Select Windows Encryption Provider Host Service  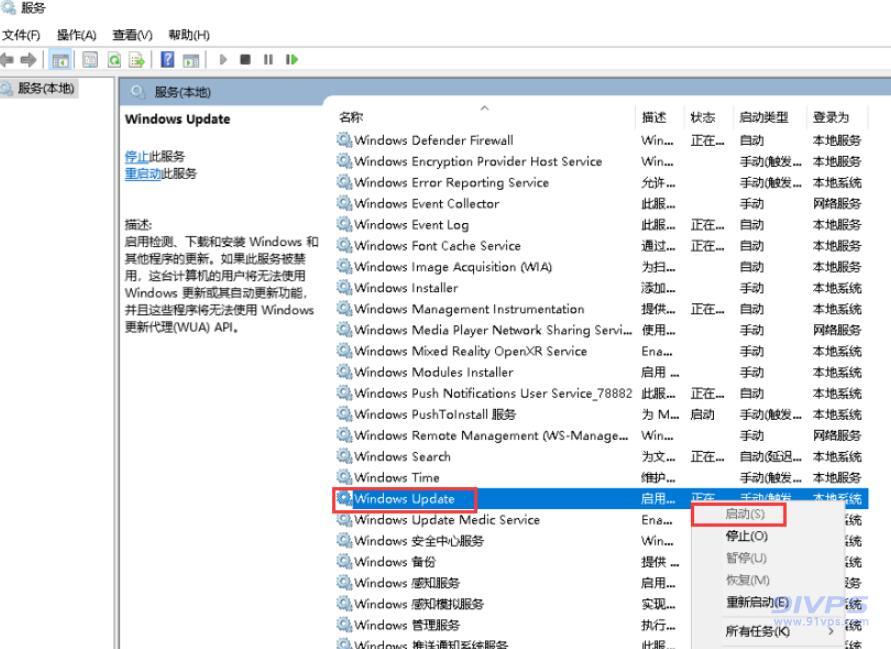(x=478, y=161)
